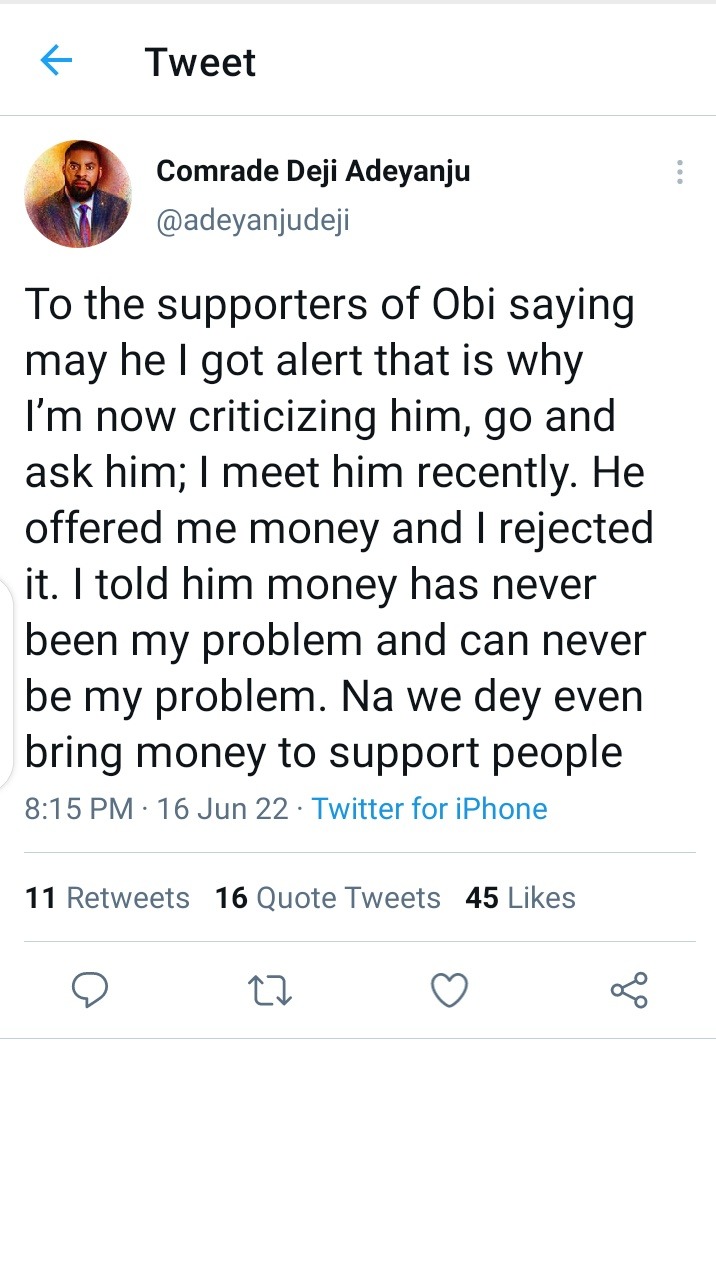Click the Twitter for iPhone source link
Viewport: 716px width, 1271px height.
coord(429,808)
